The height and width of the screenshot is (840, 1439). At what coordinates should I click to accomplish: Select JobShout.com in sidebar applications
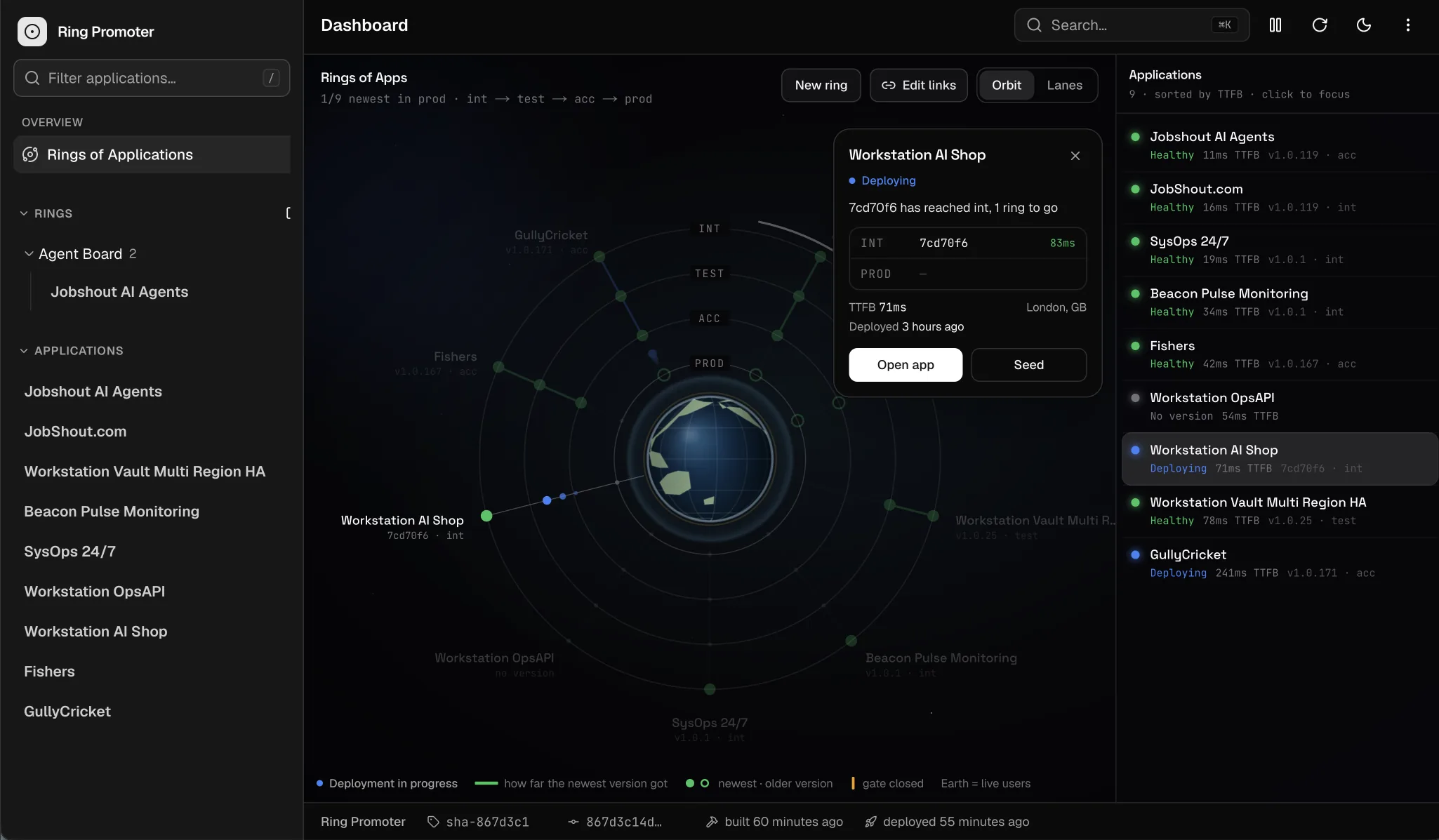click(x=75, y=432)
